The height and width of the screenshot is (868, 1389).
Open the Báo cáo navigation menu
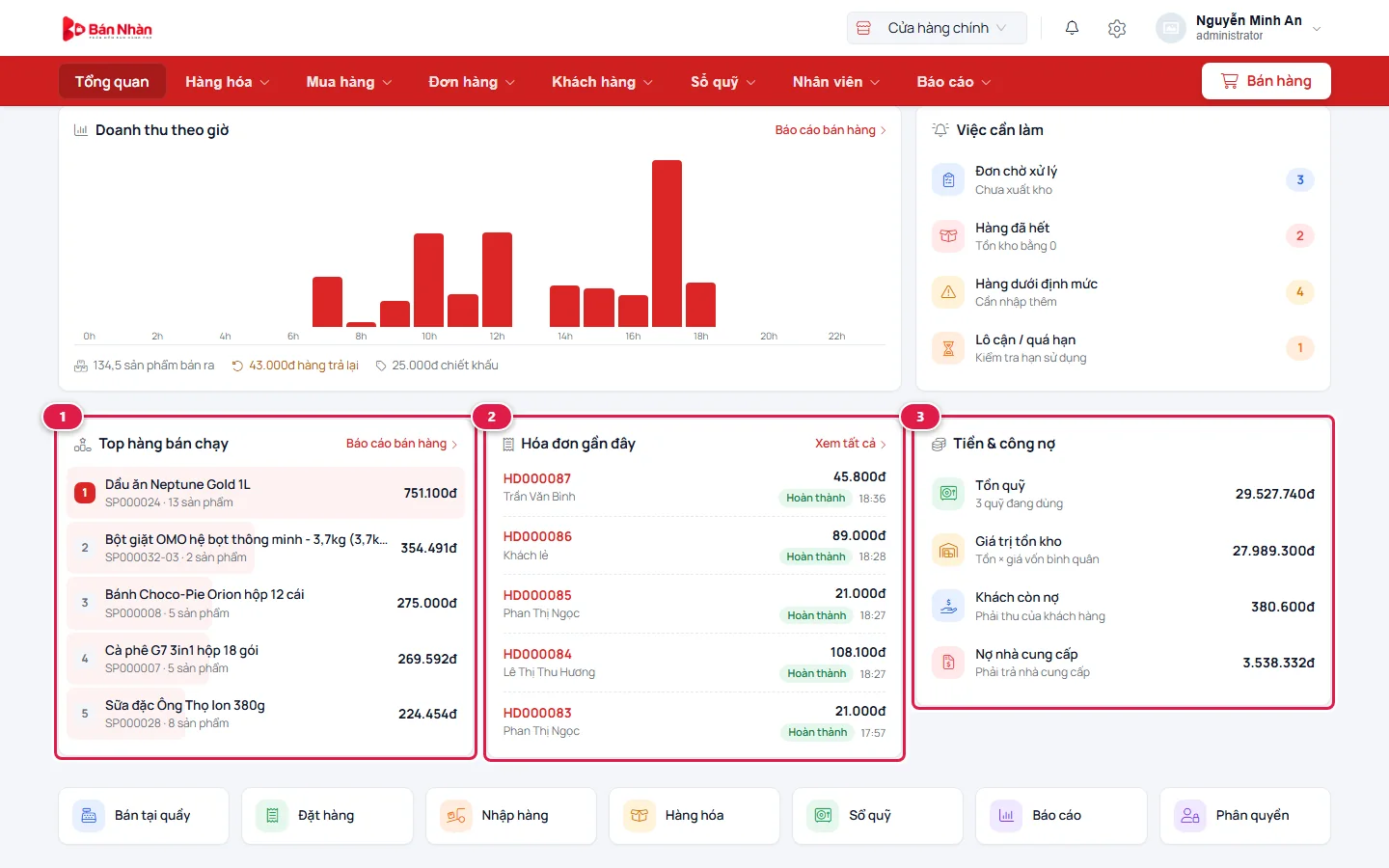(953, 82)
